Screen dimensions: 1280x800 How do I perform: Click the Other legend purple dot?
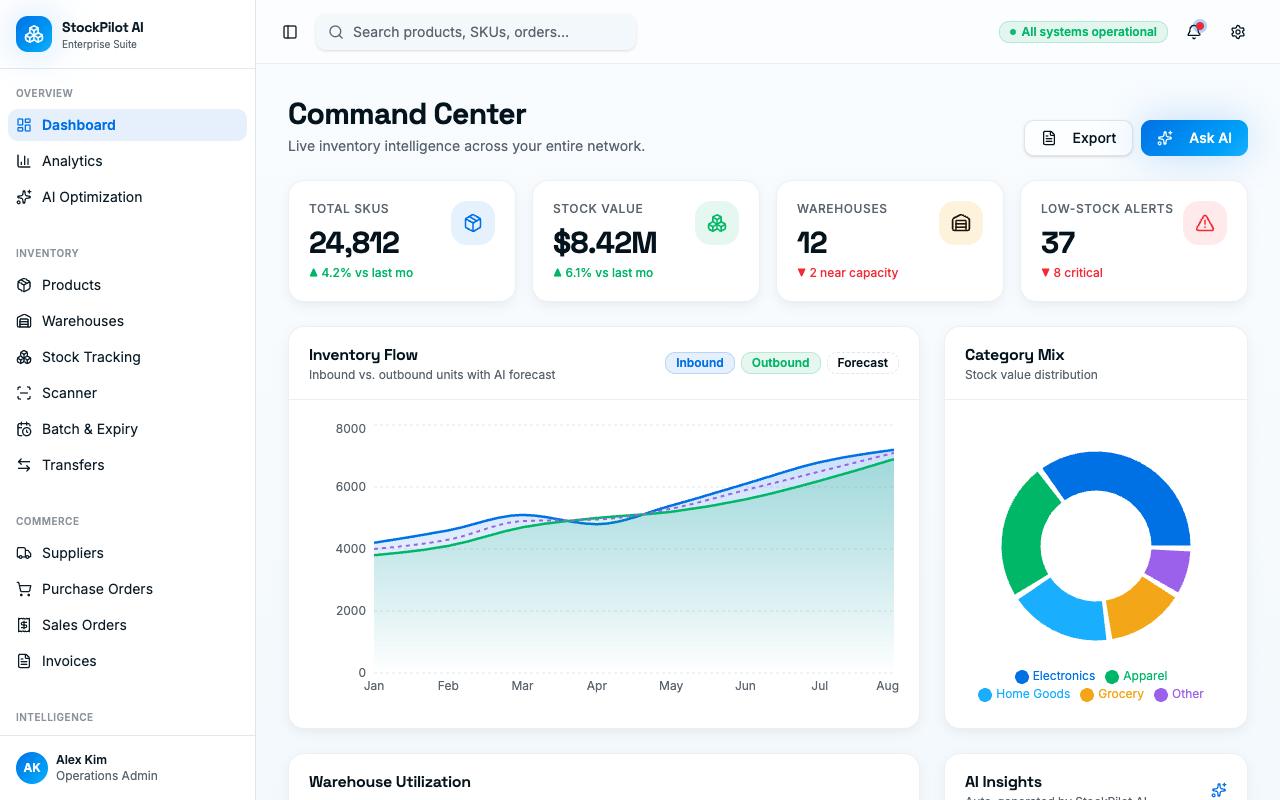pyautogui.click(x=1161, y=695)
